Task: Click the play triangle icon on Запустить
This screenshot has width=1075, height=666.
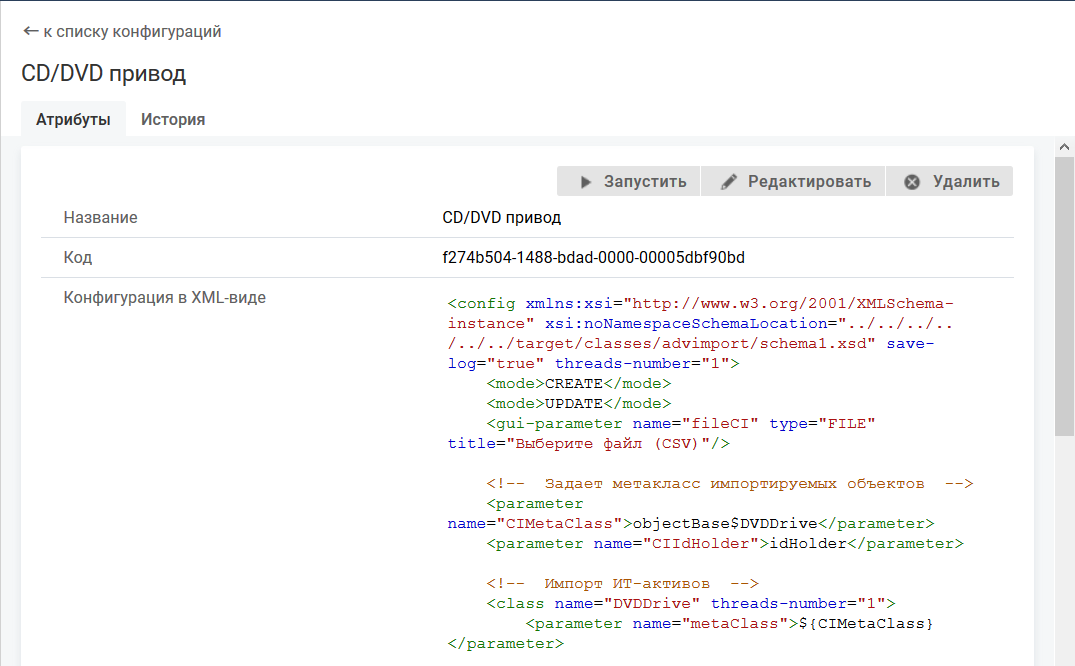Action: click(x=586, y=182)
